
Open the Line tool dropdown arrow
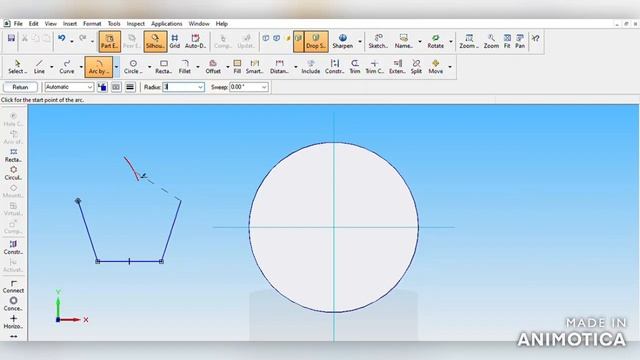[51, 67]
